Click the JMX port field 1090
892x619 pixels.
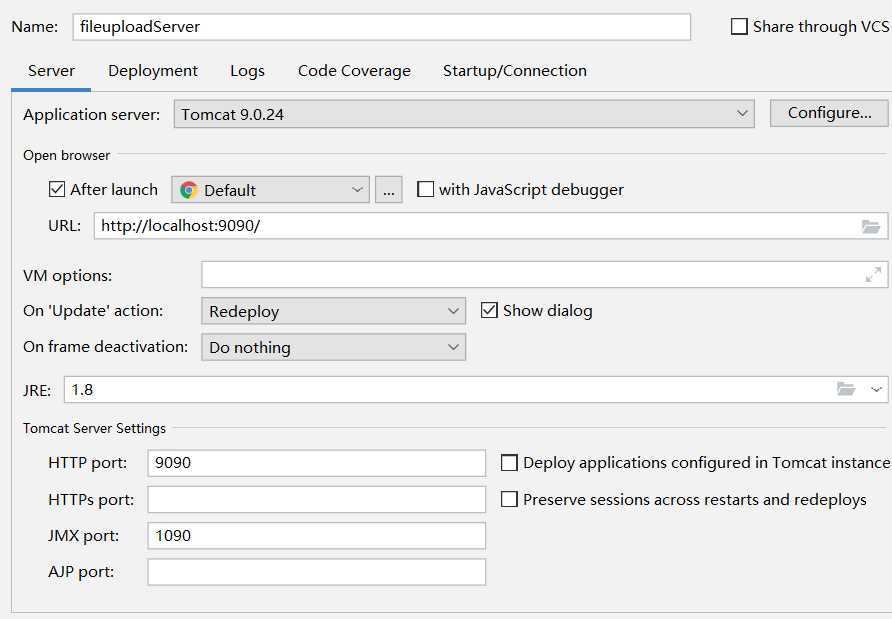coord(316,535)
